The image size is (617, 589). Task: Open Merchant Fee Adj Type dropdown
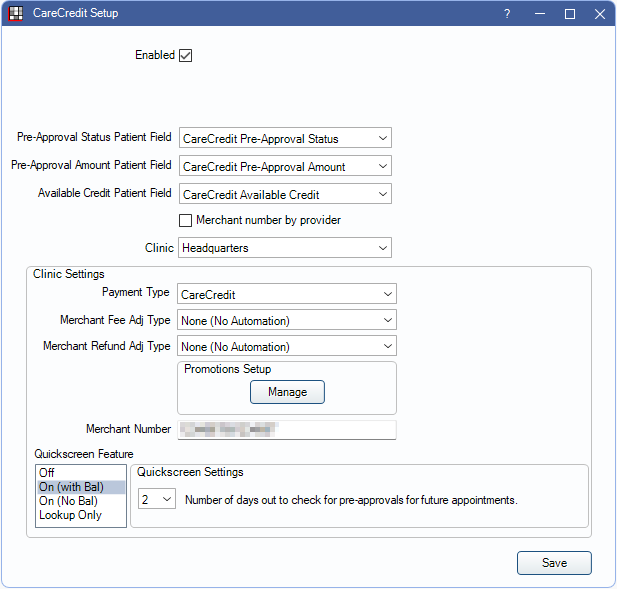coord(287,321)
